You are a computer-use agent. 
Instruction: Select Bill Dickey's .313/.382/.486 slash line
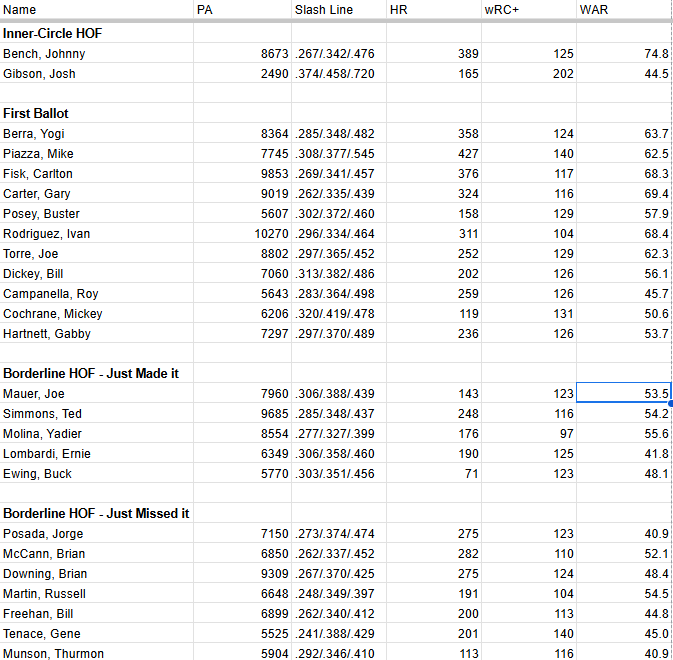tap(339, 274)
